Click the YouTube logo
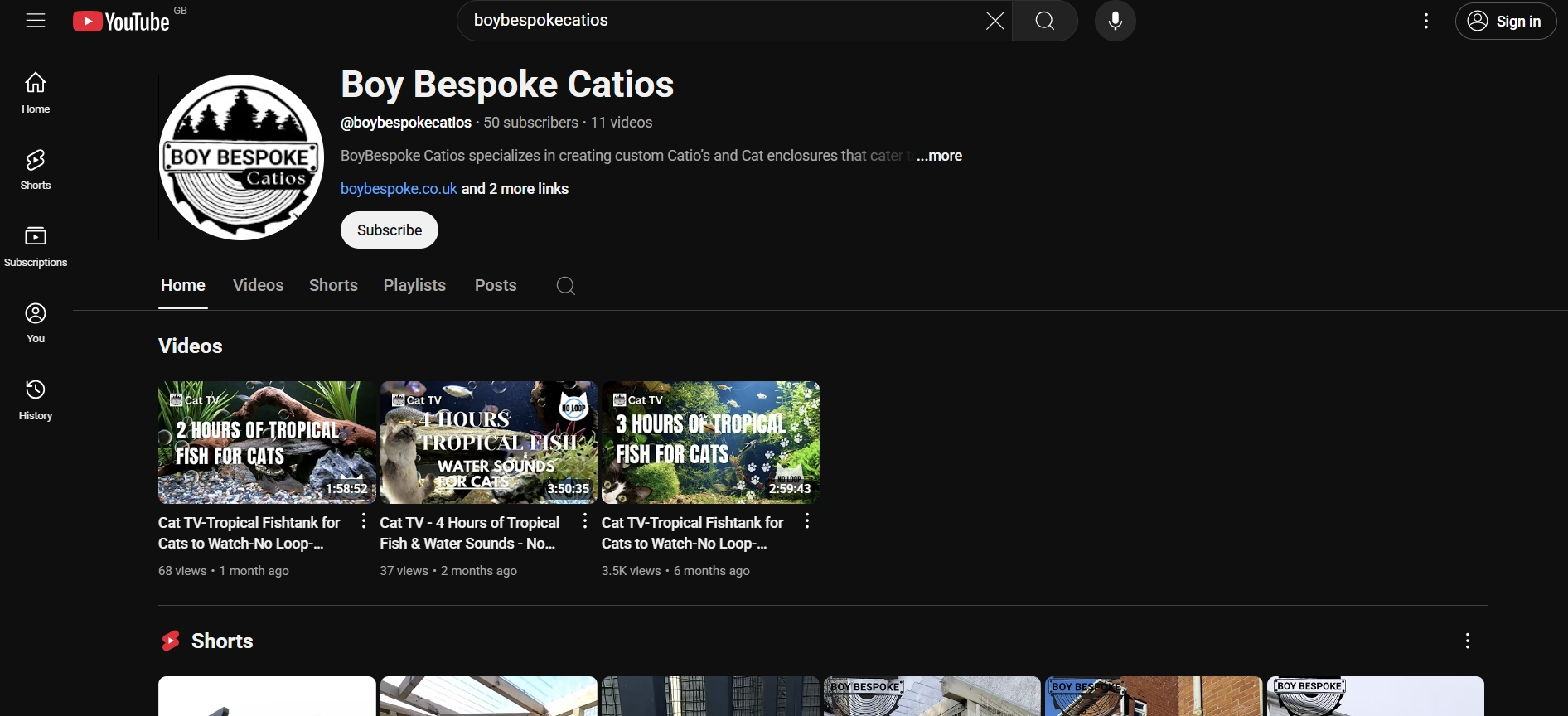This screenshot has width=1568, height=716. (122, 21)
